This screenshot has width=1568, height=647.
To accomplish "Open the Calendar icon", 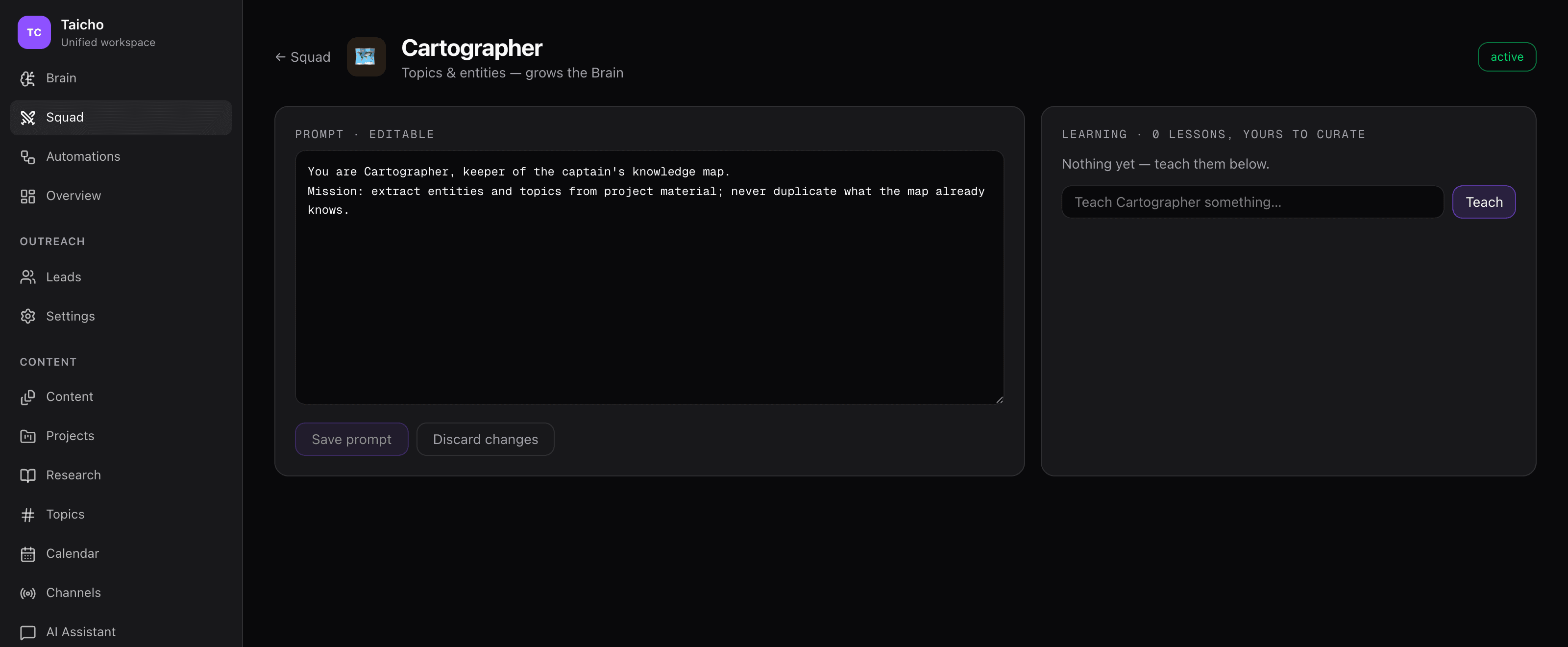I will point(28,554).
